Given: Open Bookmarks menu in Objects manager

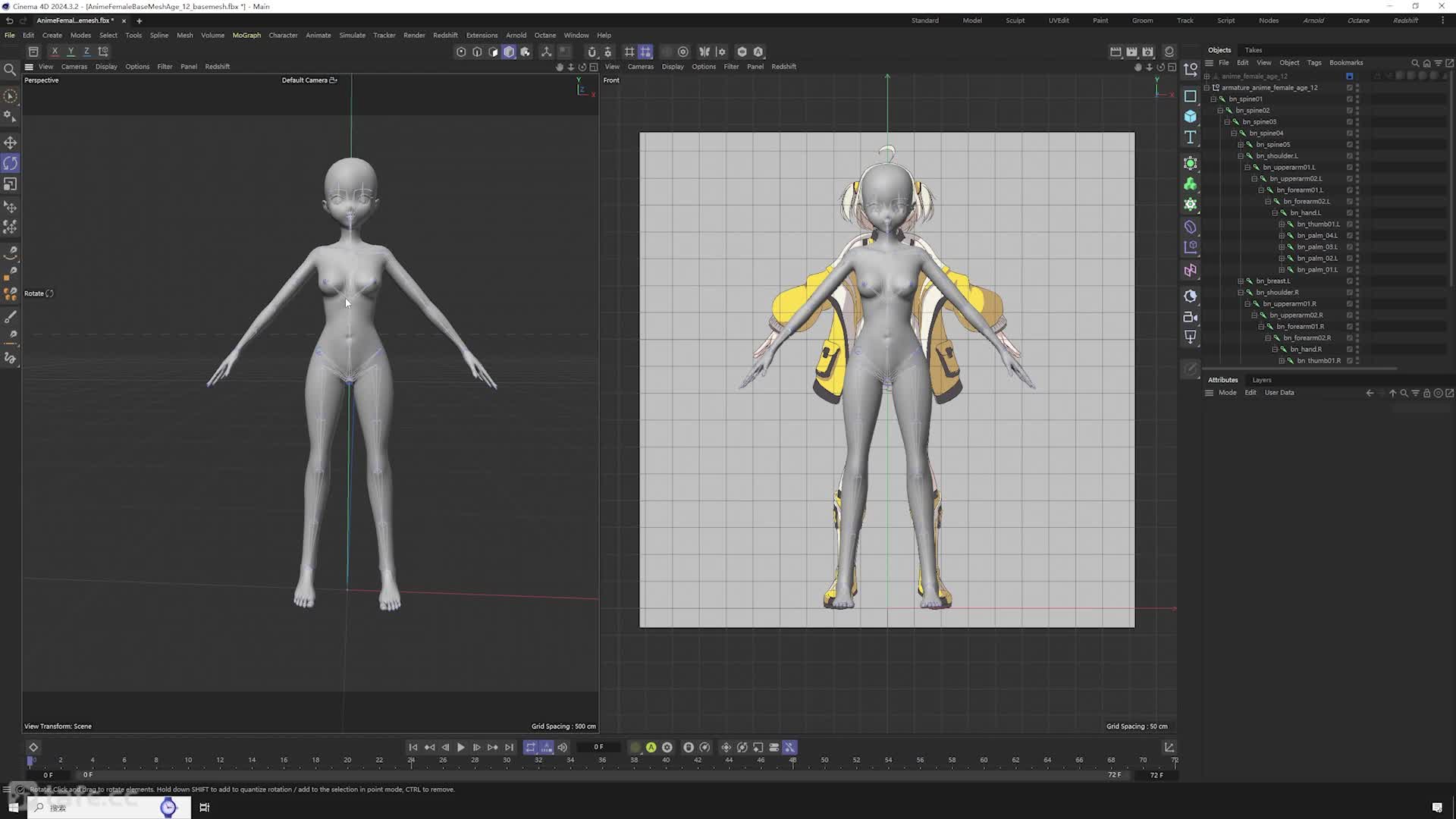Looking at the screenshot, I should (x=1346, y=63).
